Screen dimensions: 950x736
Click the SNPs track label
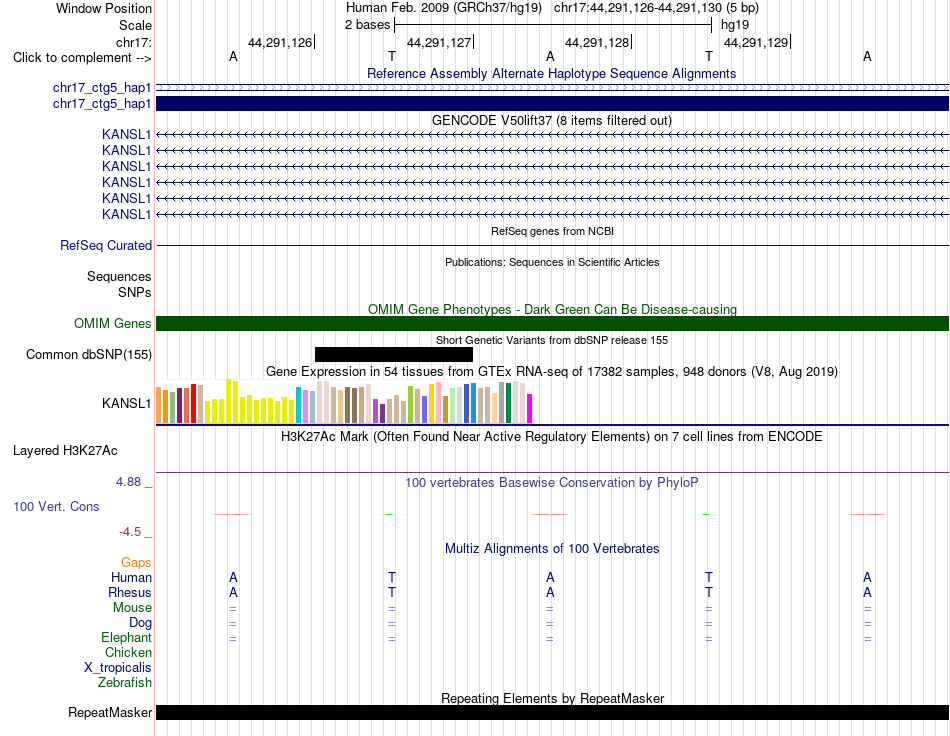tap(135, 293)
